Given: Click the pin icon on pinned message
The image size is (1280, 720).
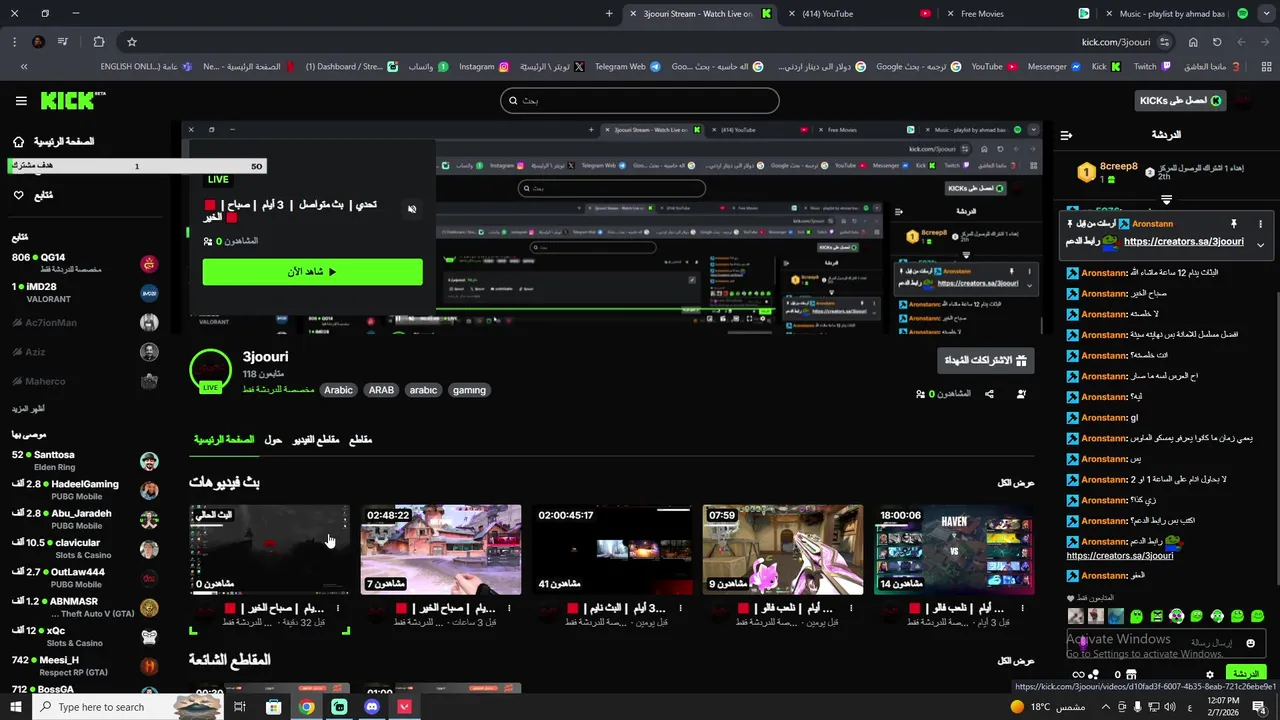Looking at the screenshot, I should click(1233, 224).
